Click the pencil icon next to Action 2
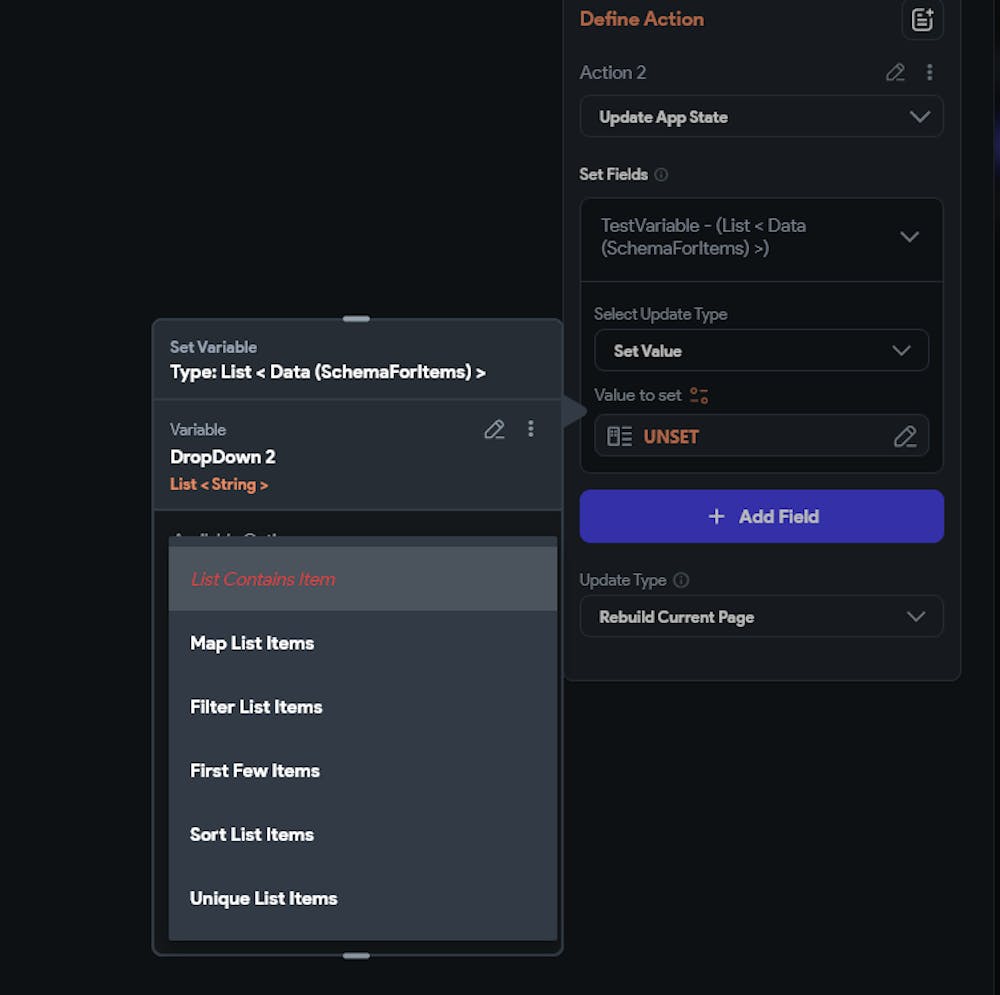This screenshot has width=1000, height=995. point(895,72)
